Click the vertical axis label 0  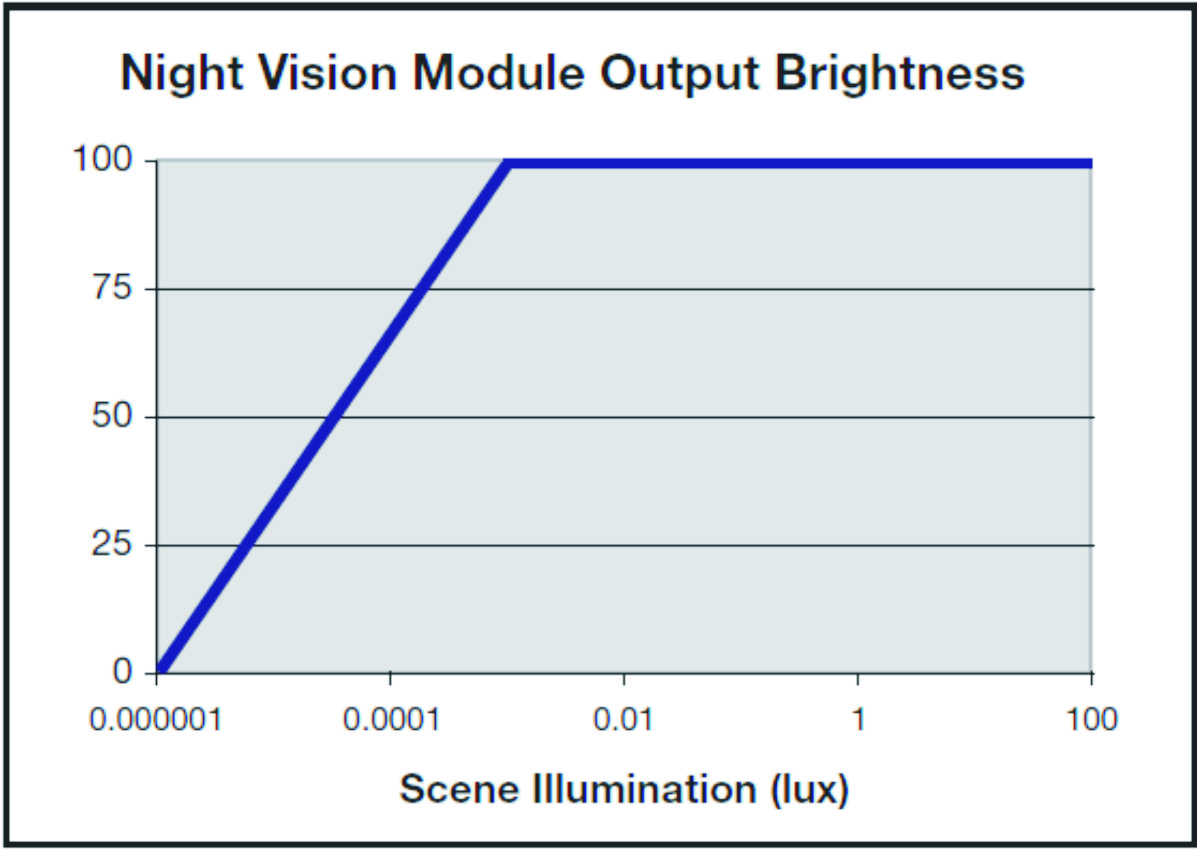pyautogui.click(x=123, y=672)
